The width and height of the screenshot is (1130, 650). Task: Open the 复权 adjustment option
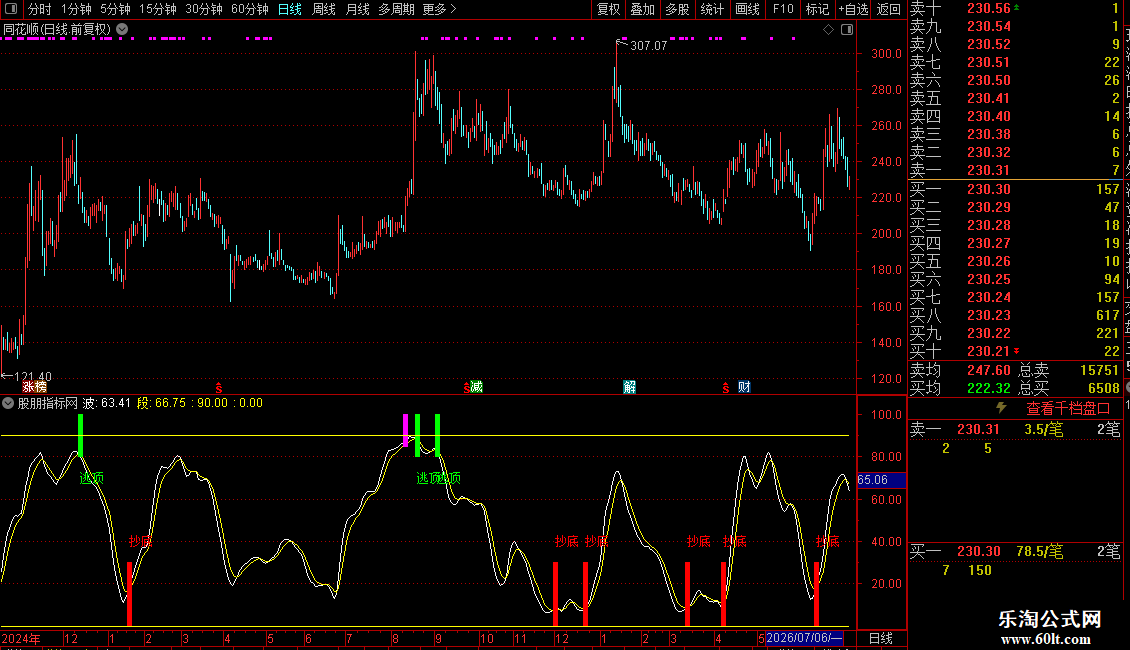click(x=608, y=9)
